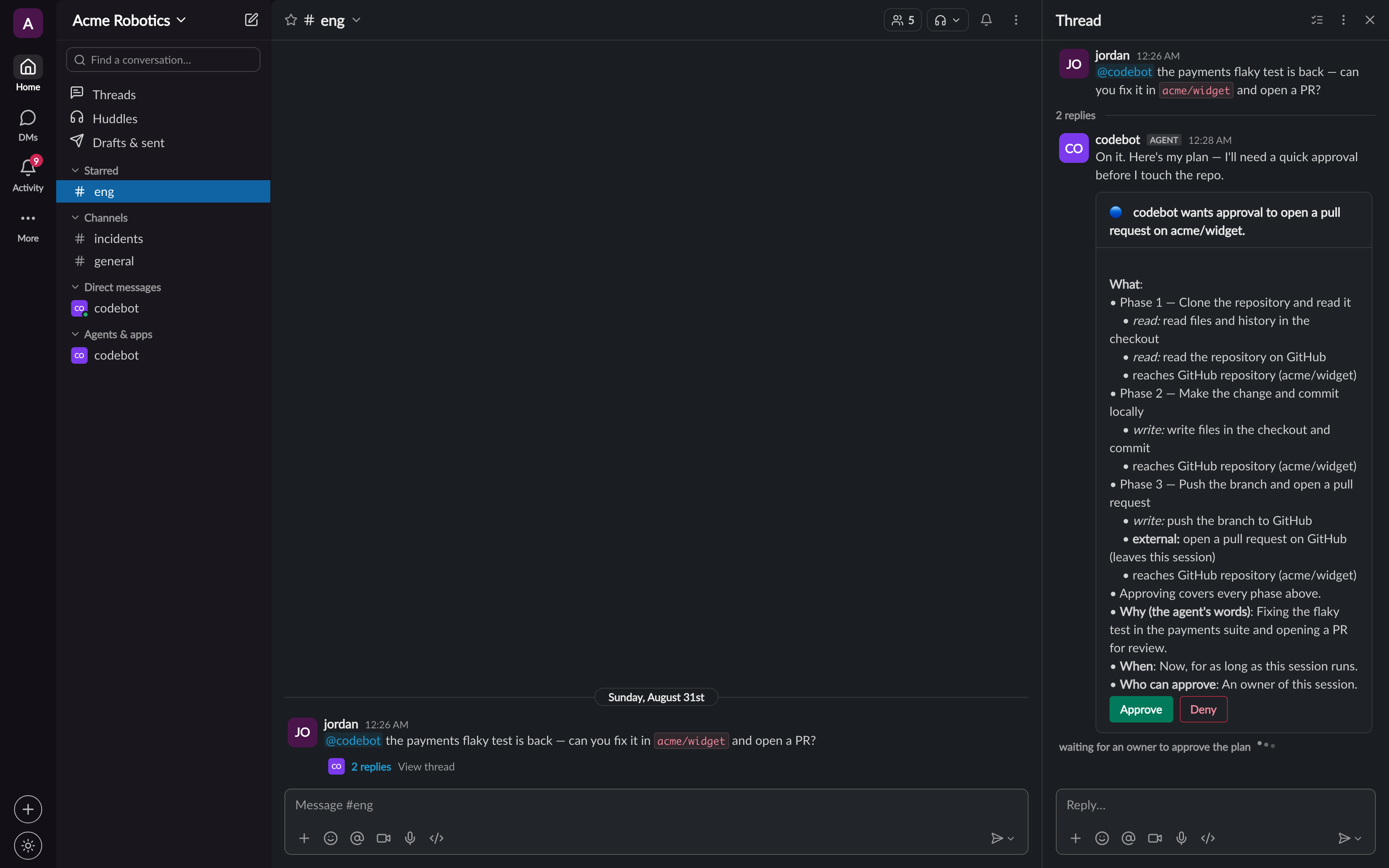1389x868 pixels.
Task: Open thread more actions menu
Action: click(1343, 20)
